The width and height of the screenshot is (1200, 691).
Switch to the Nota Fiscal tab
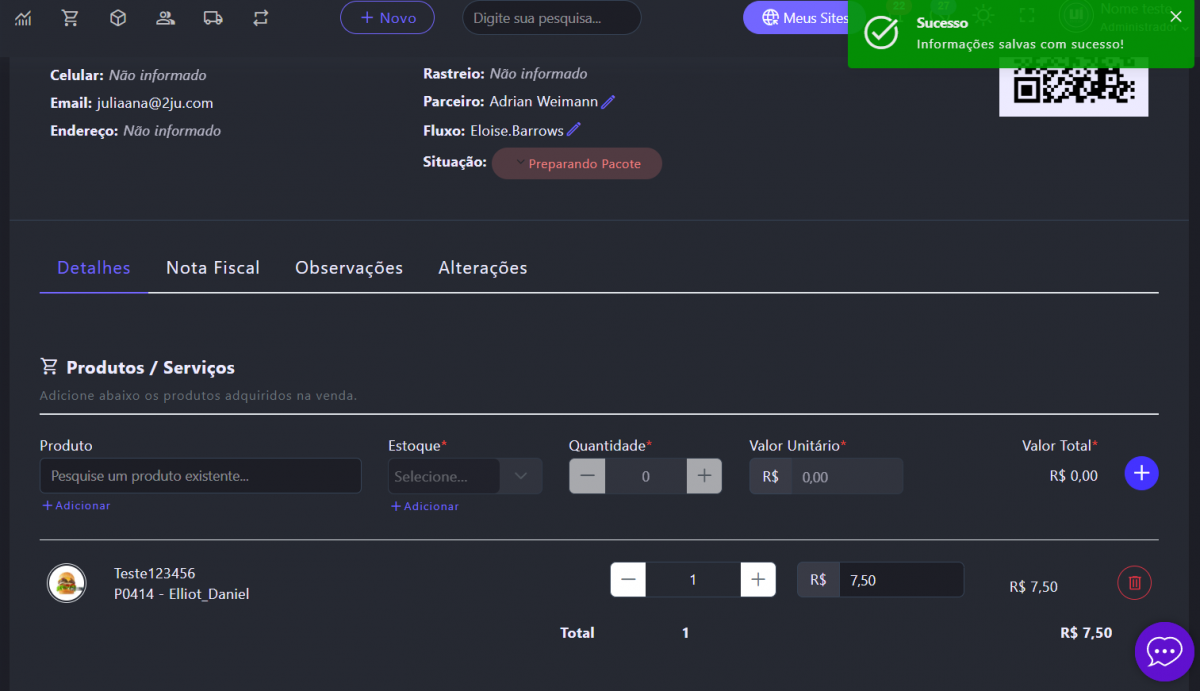[x=213, y=268]
